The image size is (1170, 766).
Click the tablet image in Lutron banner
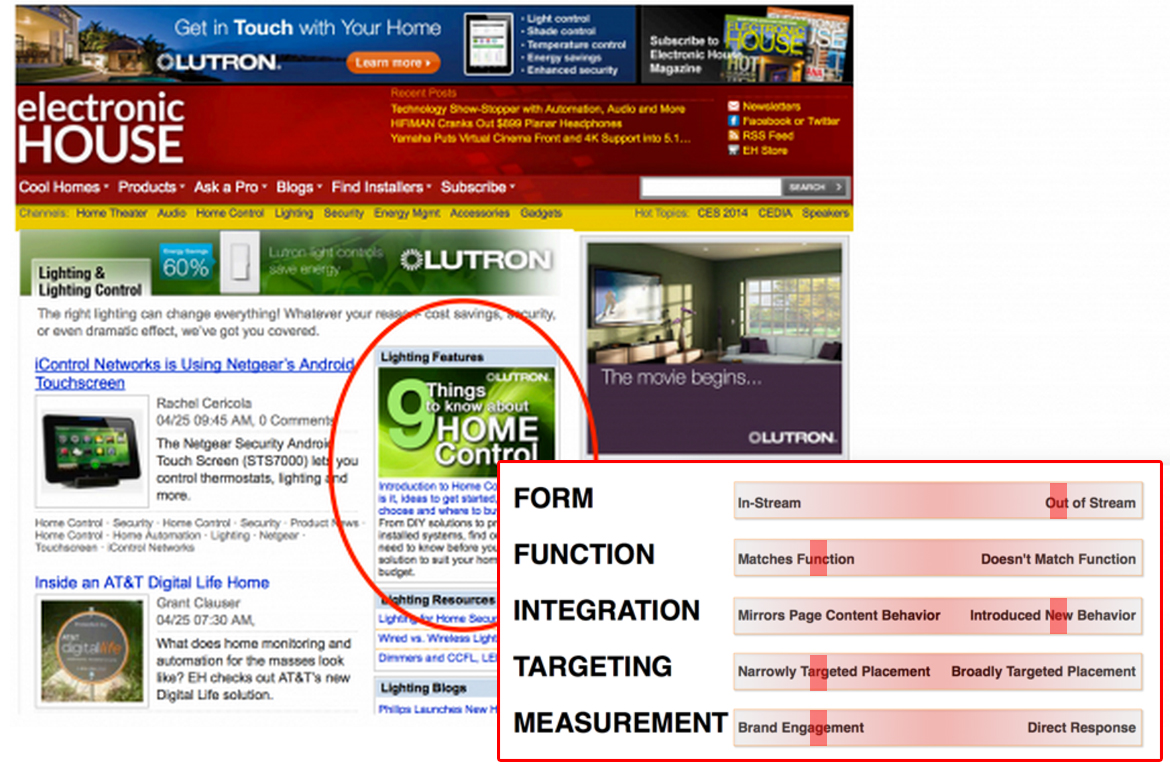pyautogui.click(x=489, y=44)
